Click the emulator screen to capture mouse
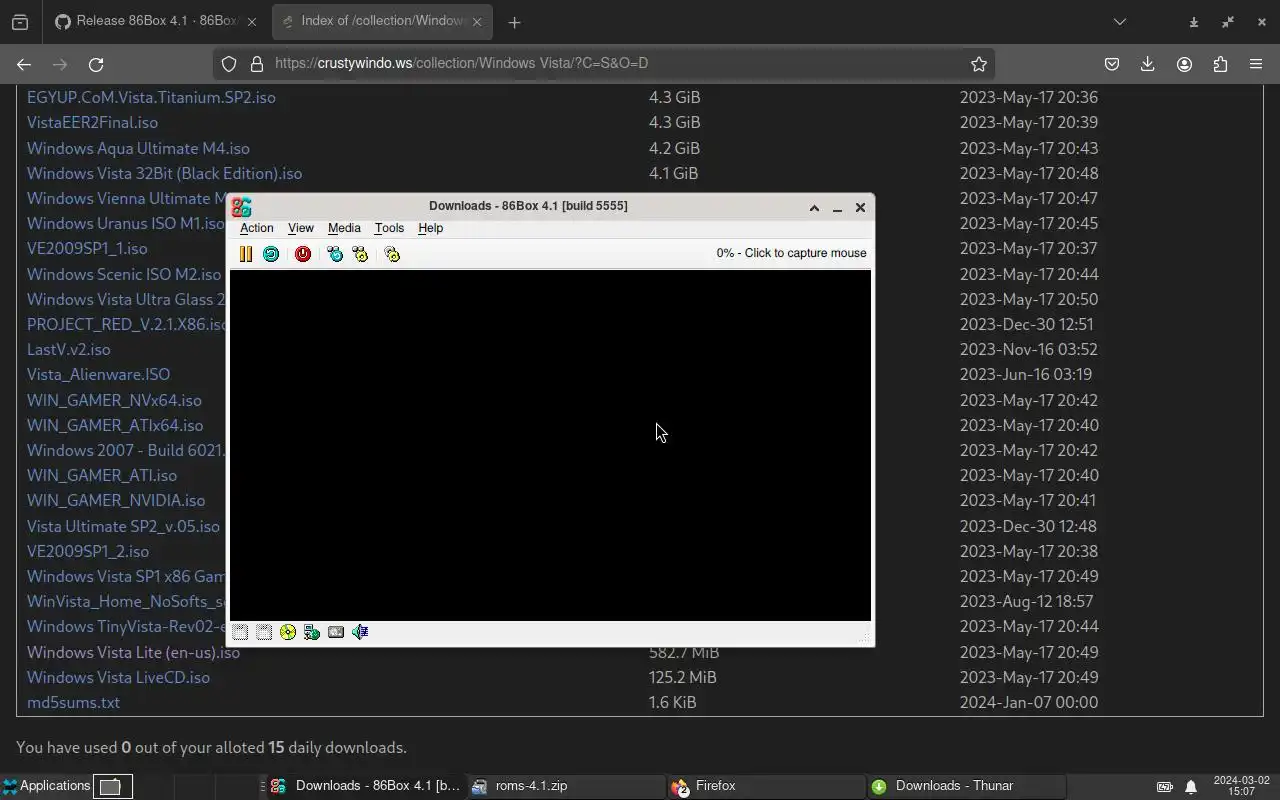The image size is (1280, 800). click(550, 445)
